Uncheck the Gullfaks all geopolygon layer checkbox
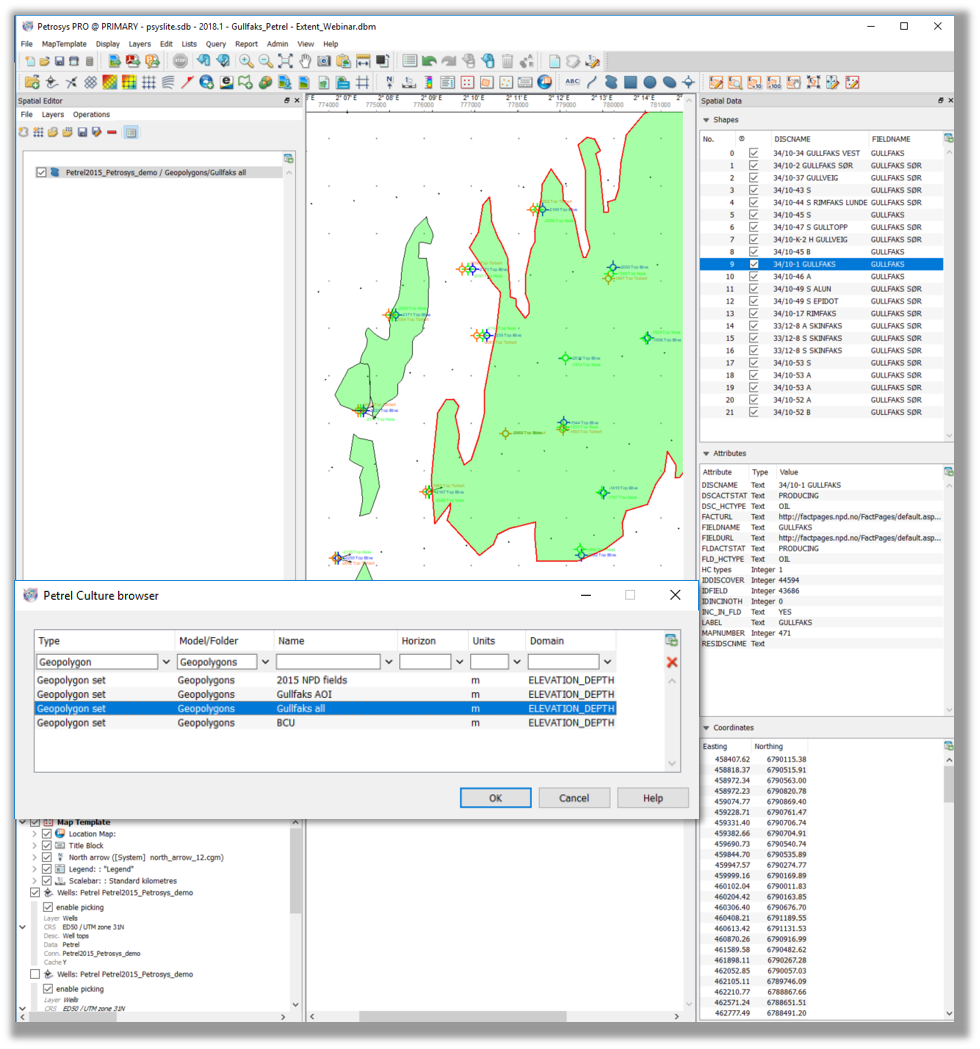The width and height of the screenshot is (980, 1049). click(x=41, y=172)
